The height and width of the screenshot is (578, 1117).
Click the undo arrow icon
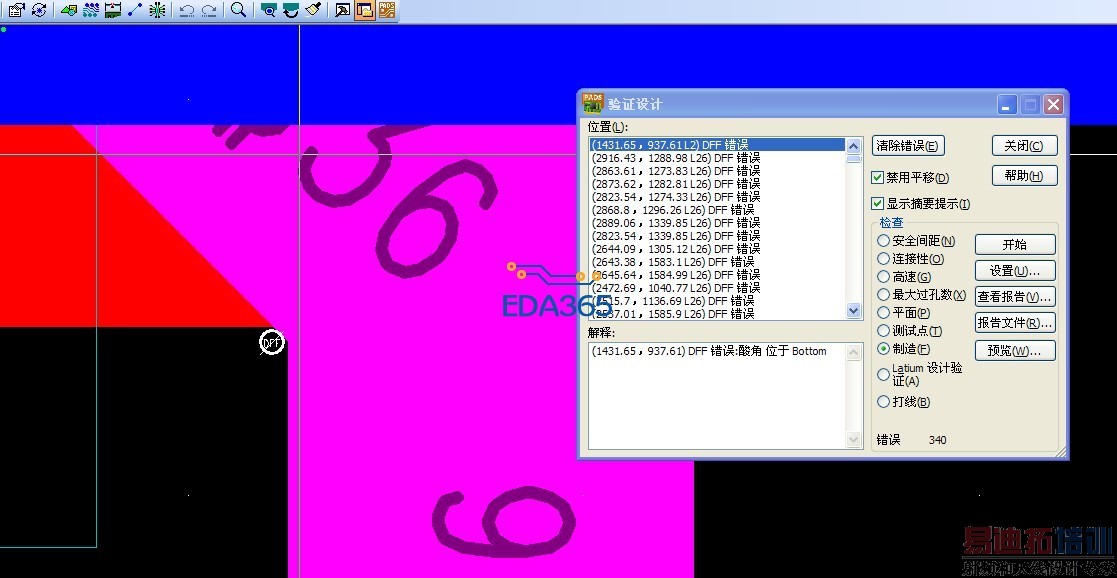pos(187,10)
